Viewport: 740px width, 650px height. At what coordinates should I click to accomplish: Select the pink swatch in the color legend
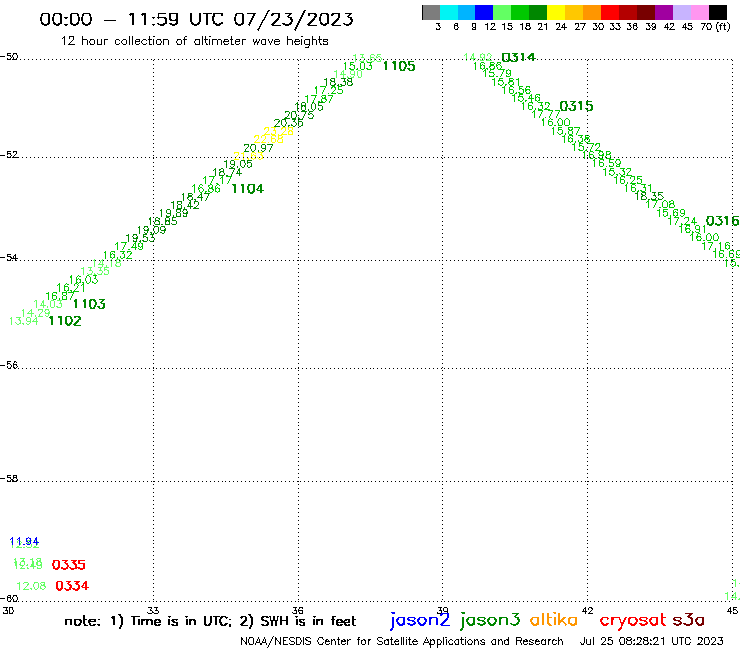(699, 12)
